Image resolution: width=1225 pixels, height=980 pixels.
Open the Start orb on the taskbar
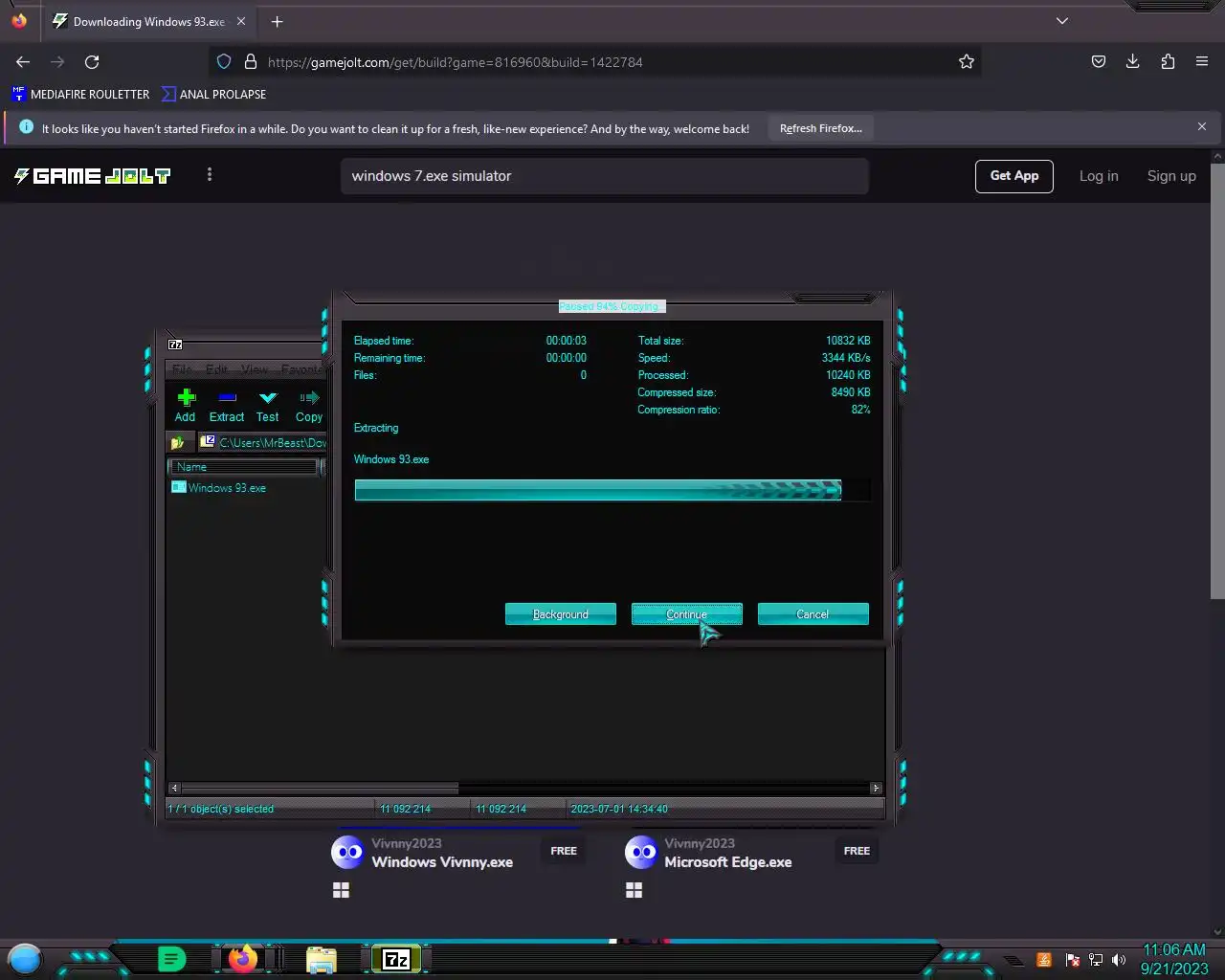[x=25, y=959]
